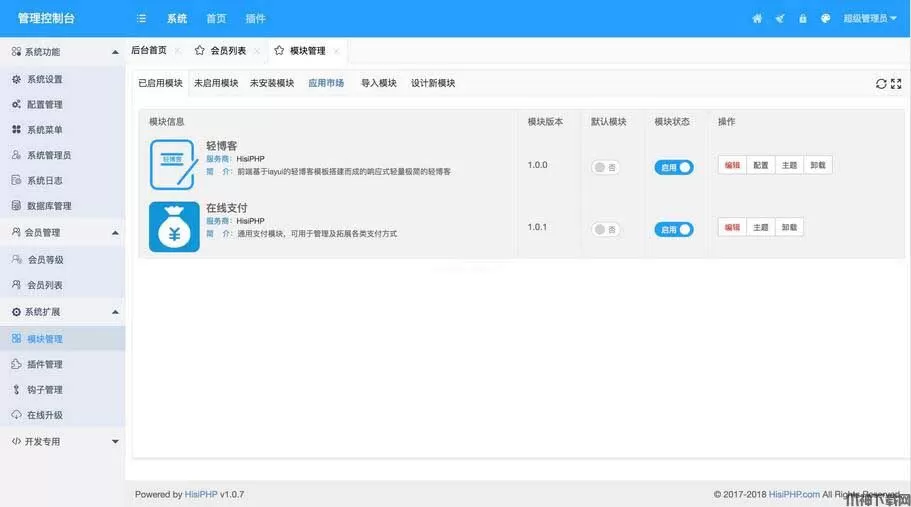The image size is (911, 507).
Task: Close the 会员列表 tab
Action: (x=257, y=51)
